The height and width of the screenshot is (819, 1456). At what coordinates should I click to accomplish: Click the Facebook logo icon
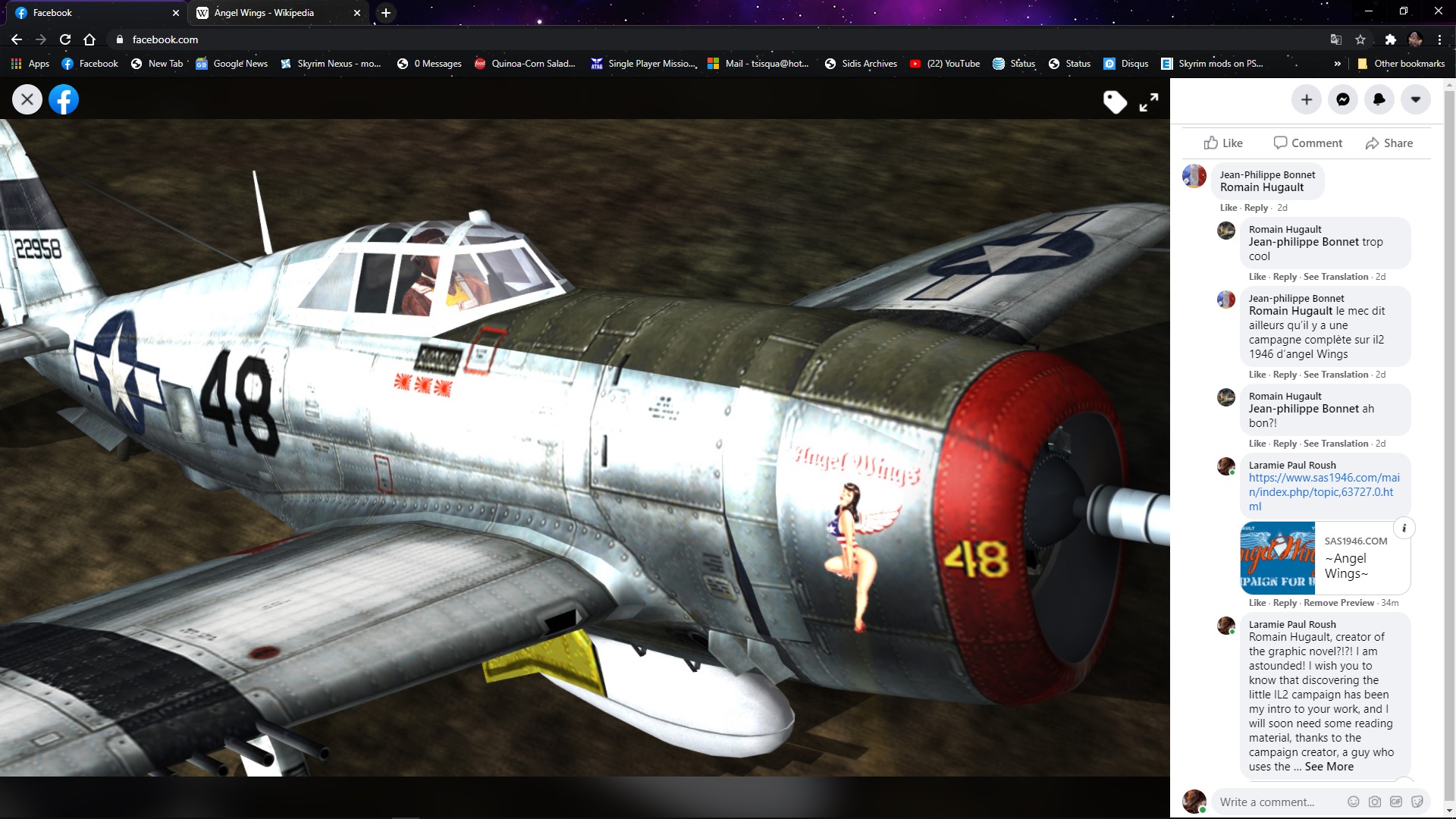tap(64, 99)
